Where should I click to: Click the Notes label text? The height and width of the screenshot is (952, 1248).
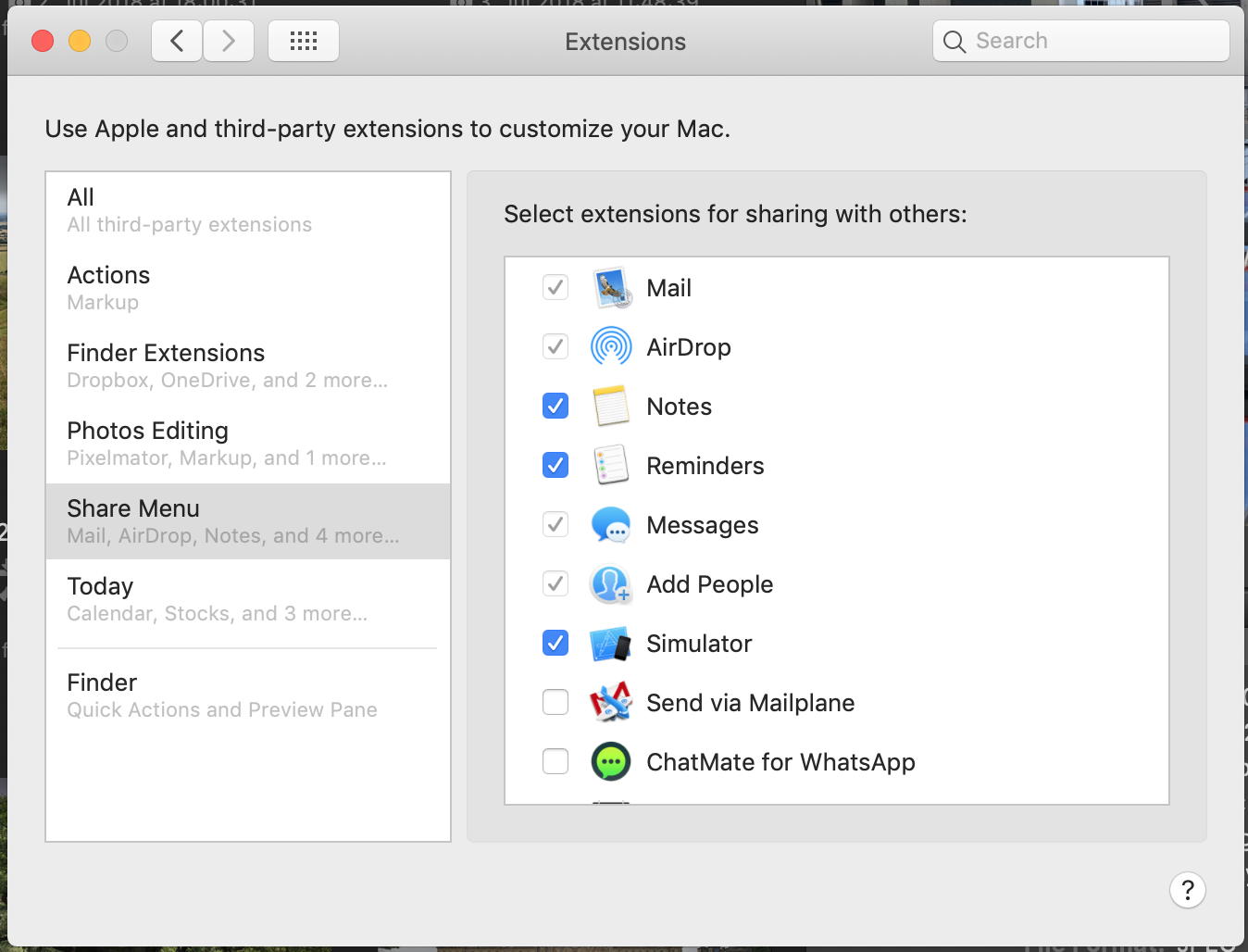coord(680,407)
